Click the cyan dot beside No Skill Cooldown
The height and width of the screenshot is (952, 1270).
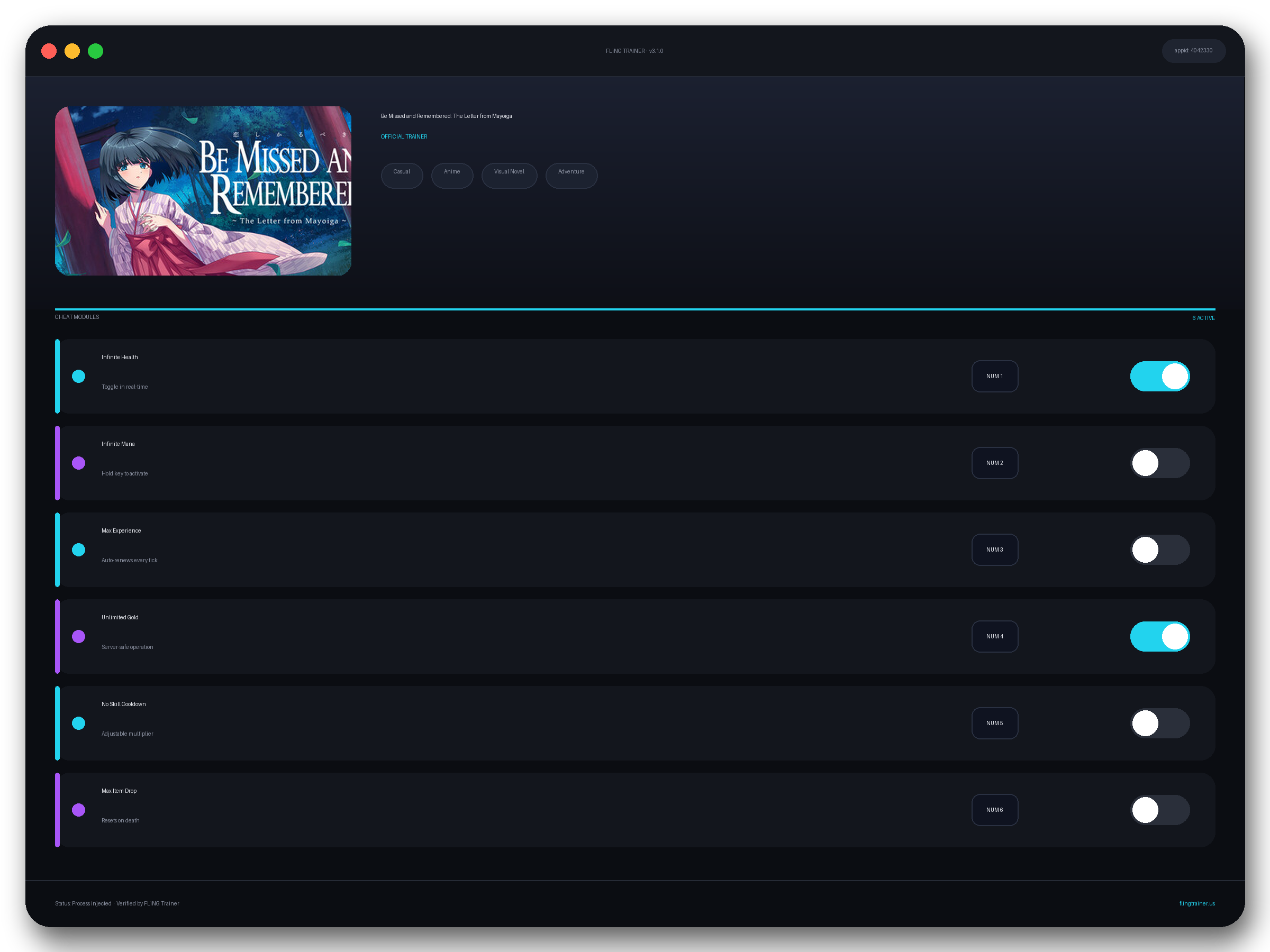[79, 723]
